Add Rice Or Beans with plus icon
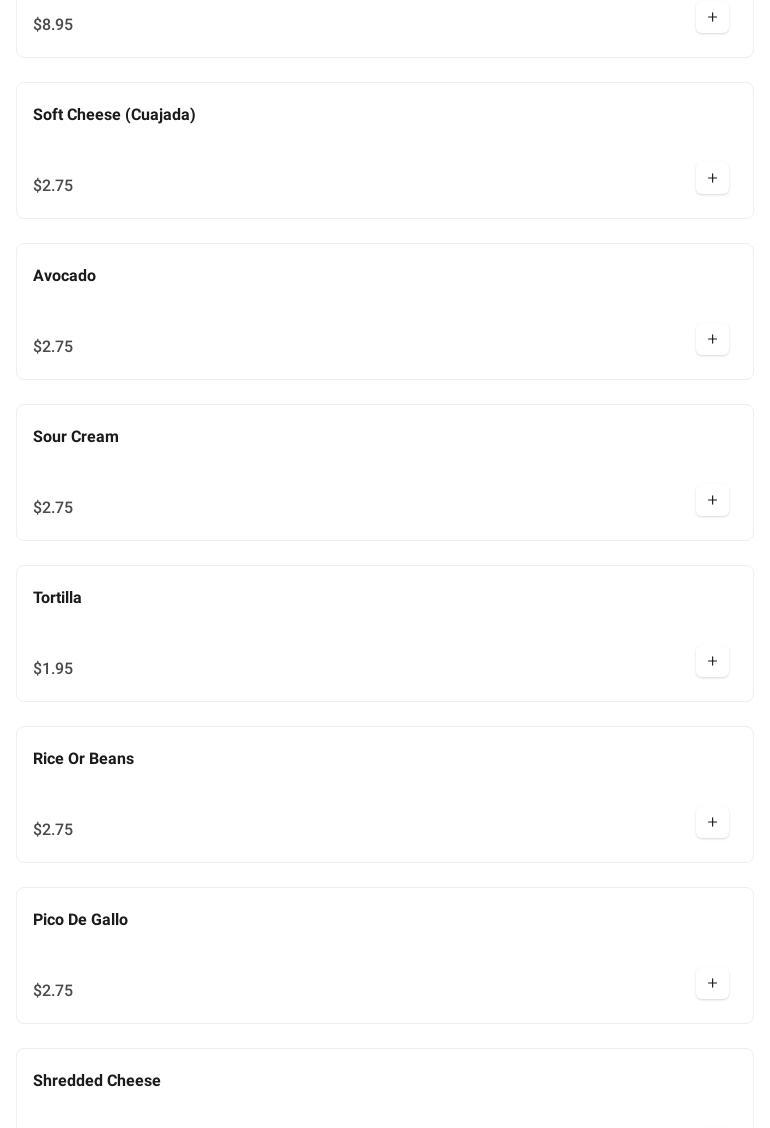The image size is (770, 1128). [712, 823]
